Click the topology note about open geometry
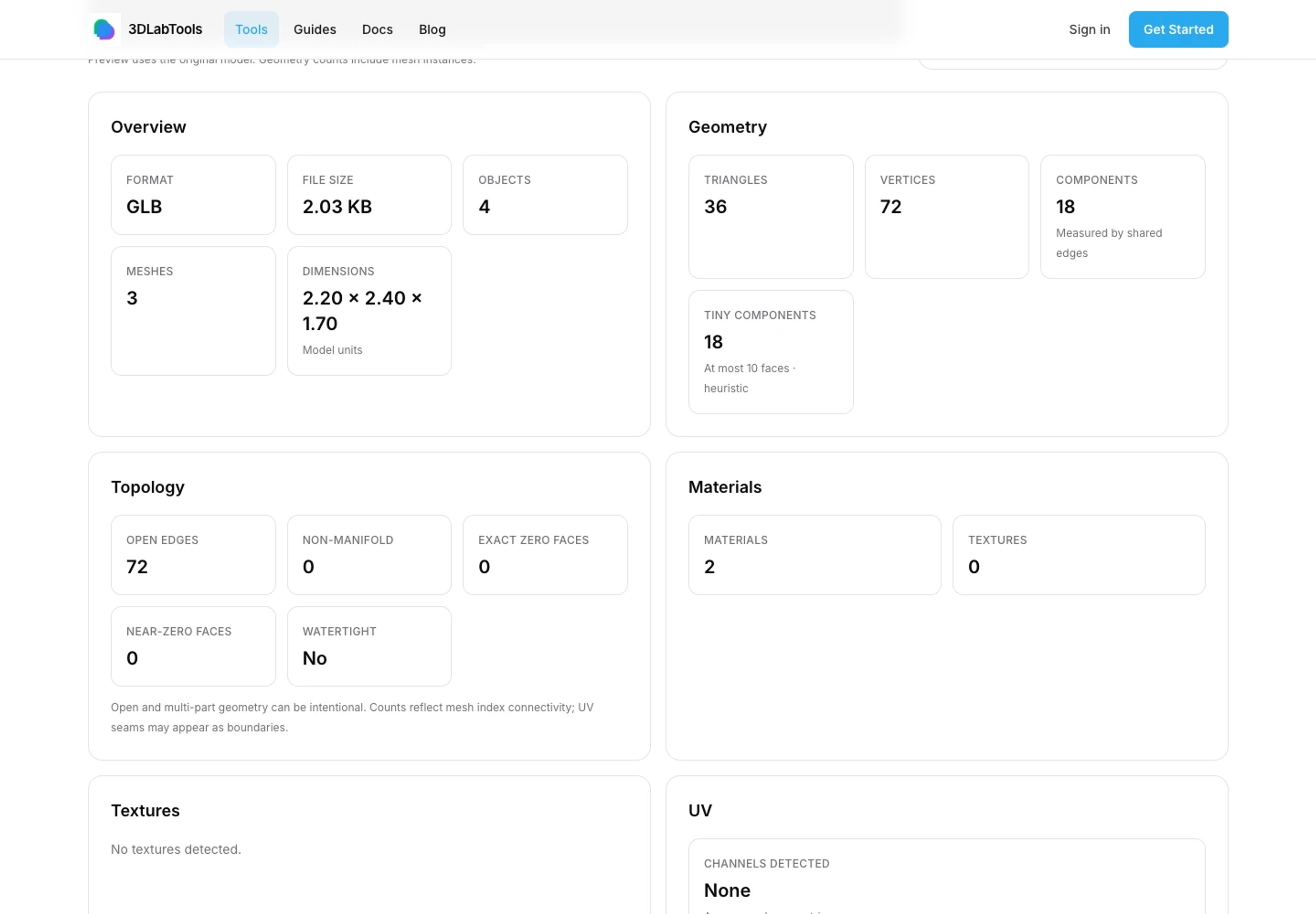The width and height of the screenshot is (1316, 914). click(352, 718)
